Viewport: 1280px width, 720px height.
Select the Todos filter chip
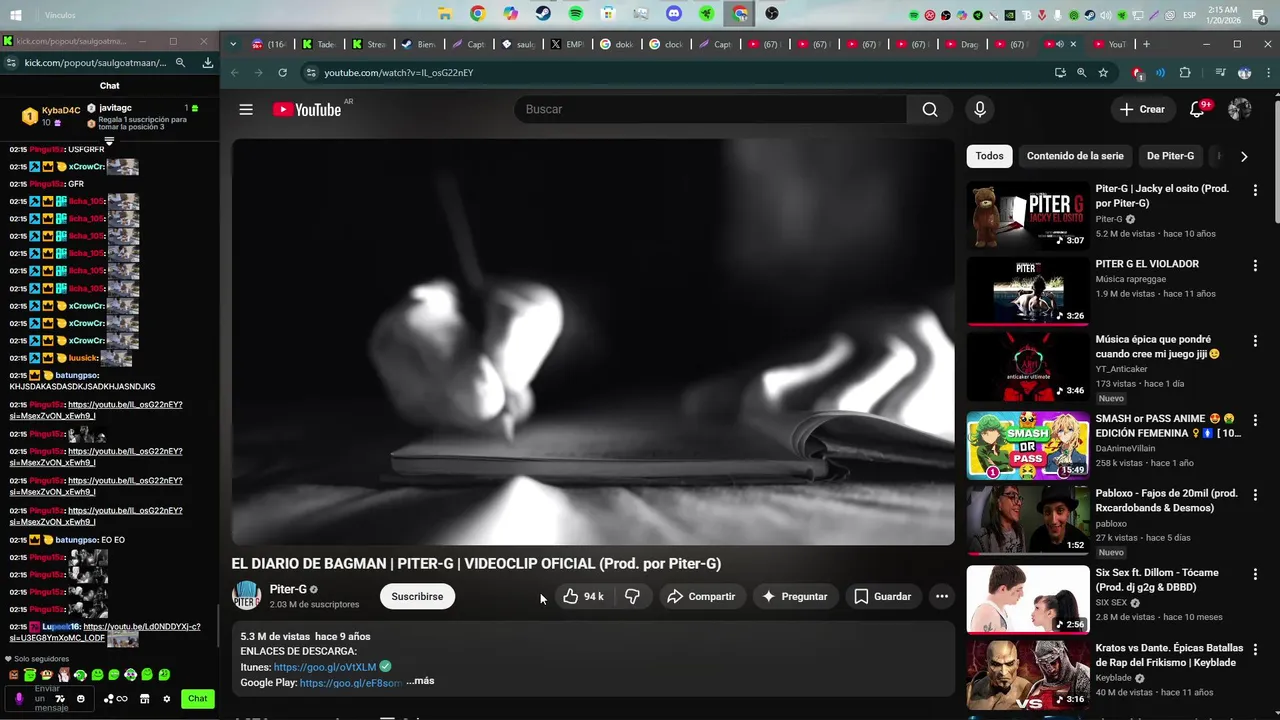[990, 156]
